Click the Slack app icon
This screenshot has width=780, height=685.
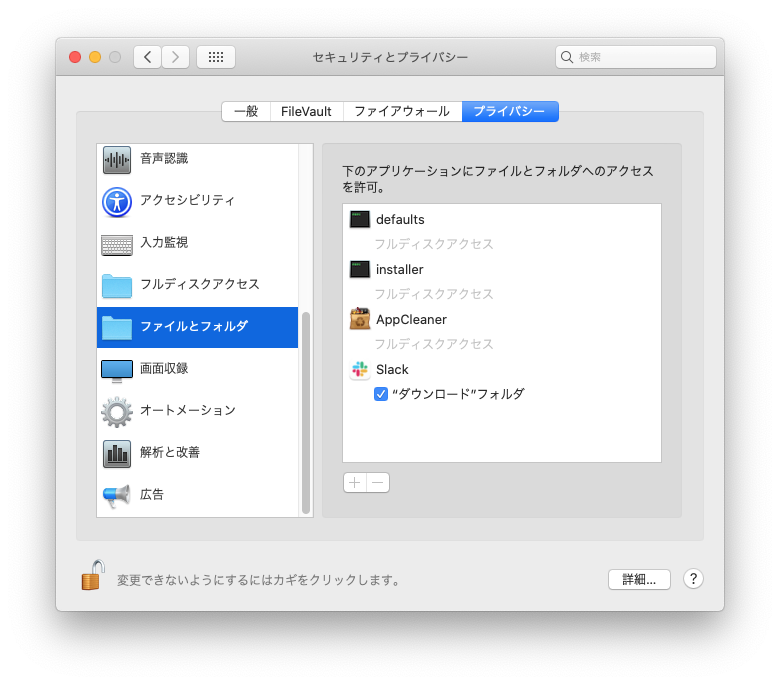click(x=360, y=370)
